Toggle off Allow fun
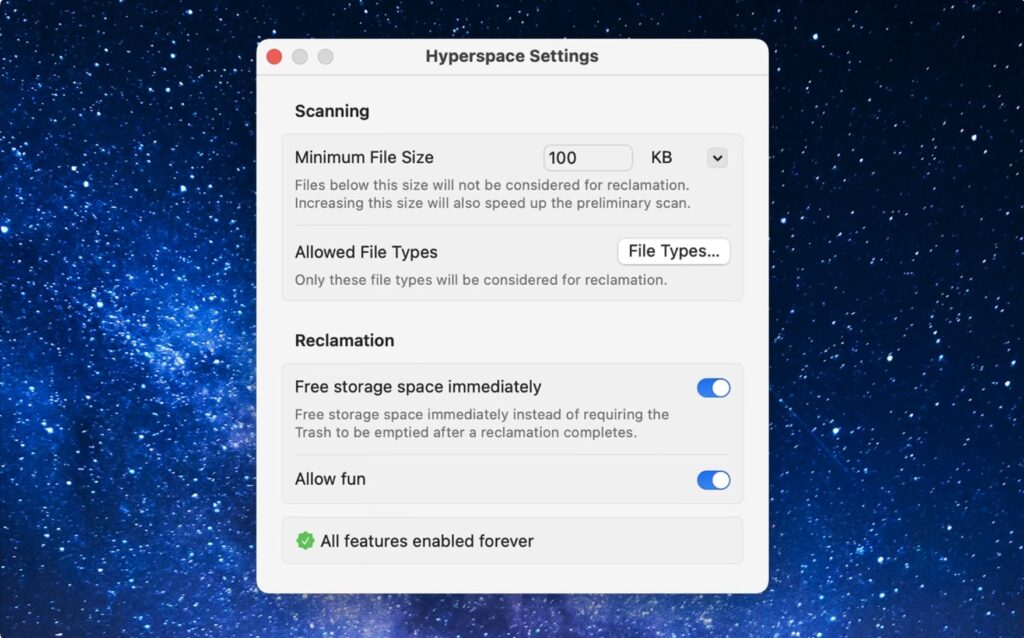 [713, 480]
